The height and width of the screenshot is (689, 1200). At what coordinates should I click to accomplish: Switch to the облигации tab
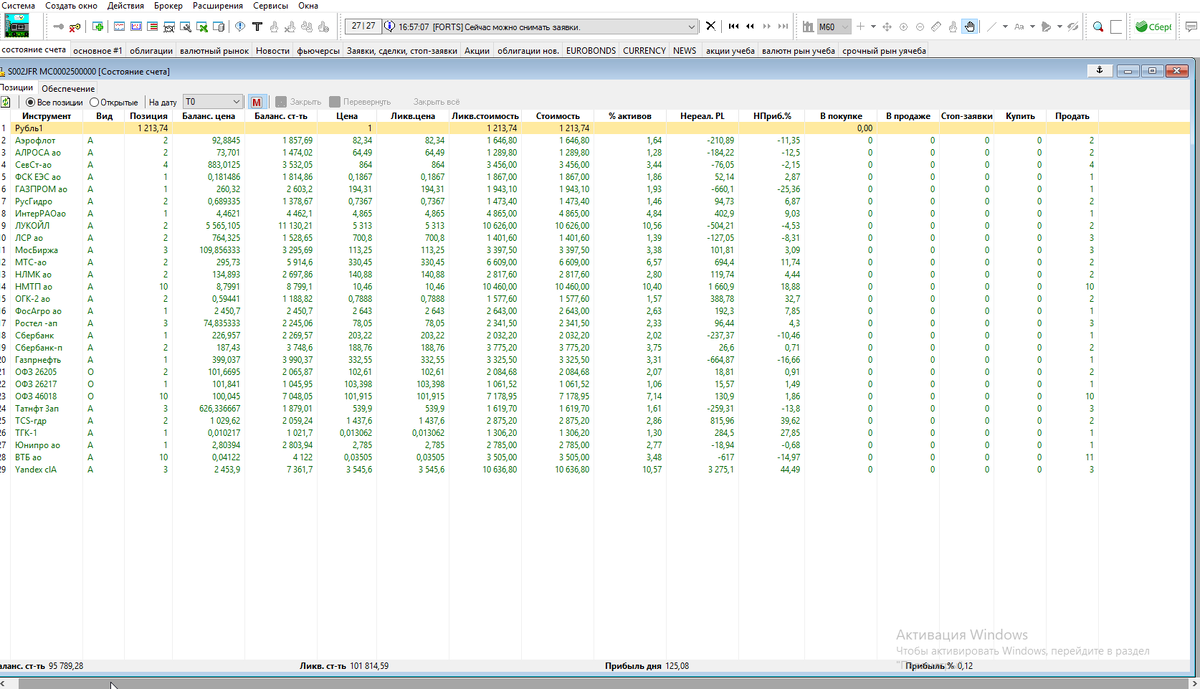[x=151, y=50]
